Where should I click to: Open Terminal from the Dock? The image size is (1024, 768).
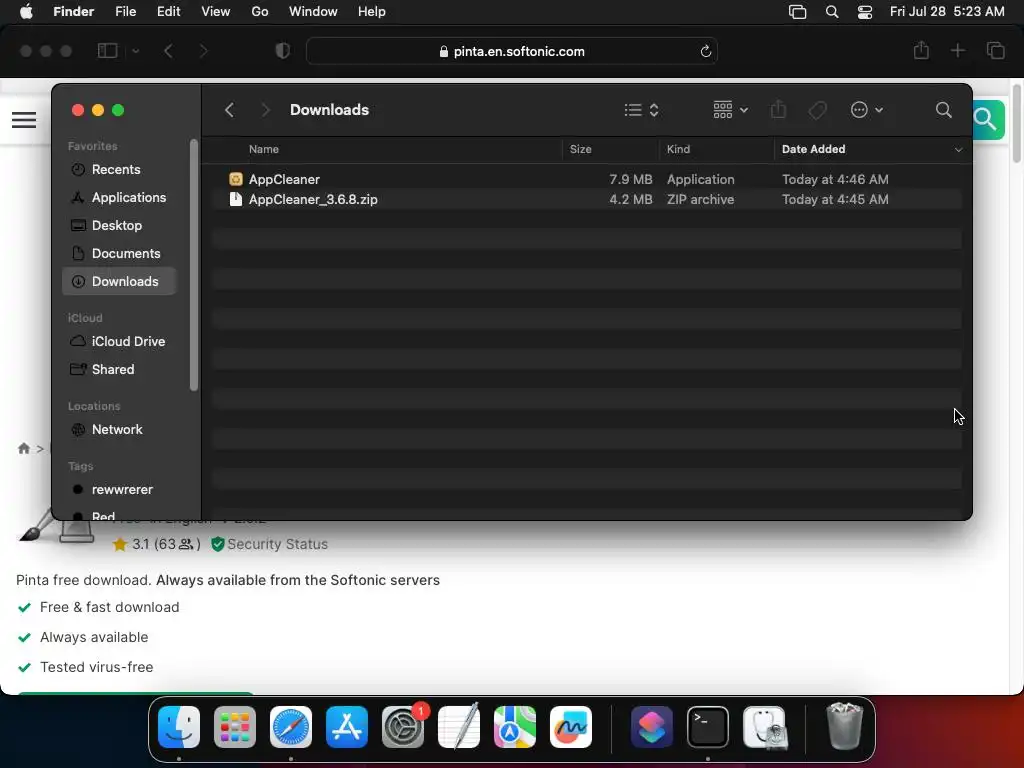[x=708, y=727]
